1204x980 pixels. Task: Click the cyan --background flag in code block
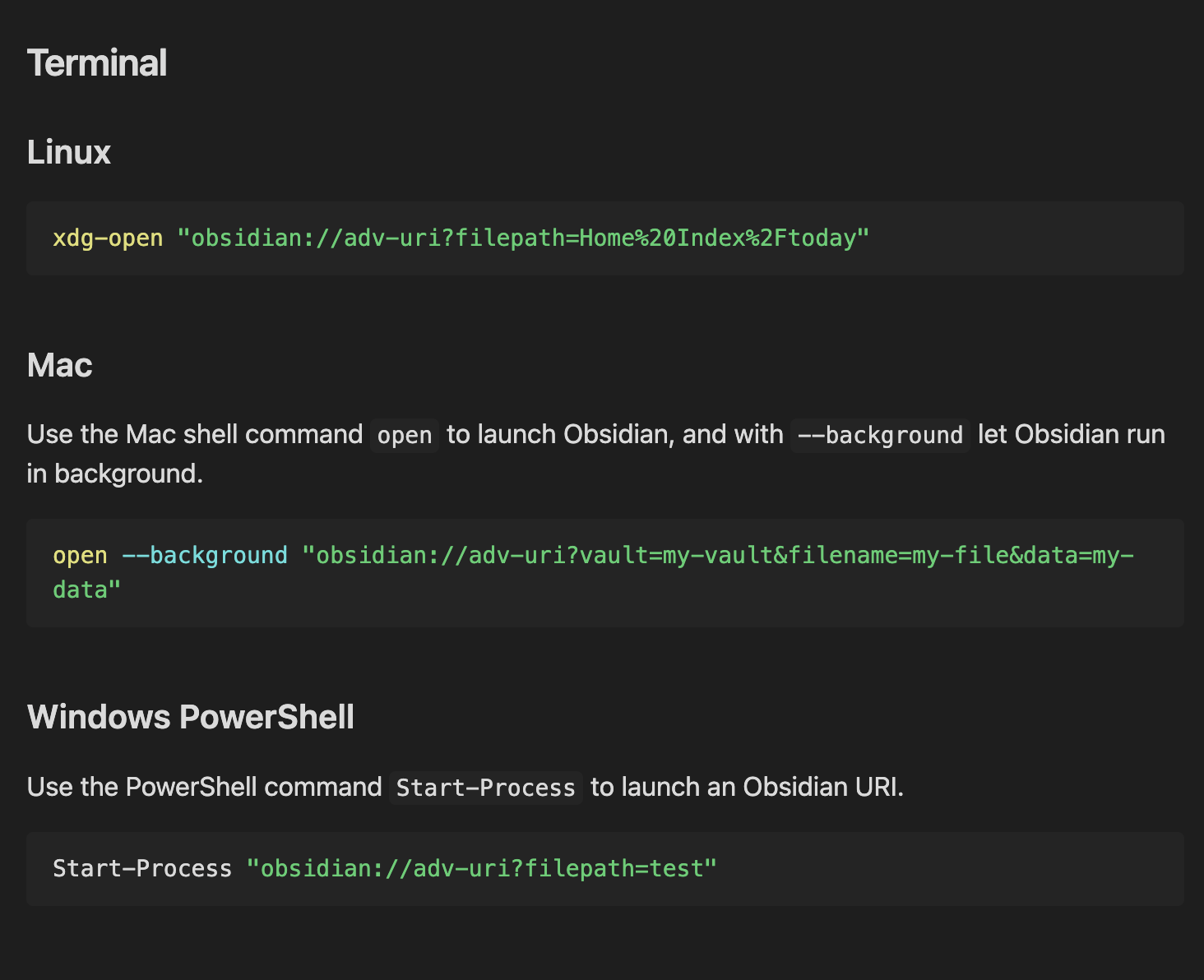pos(205,556)
